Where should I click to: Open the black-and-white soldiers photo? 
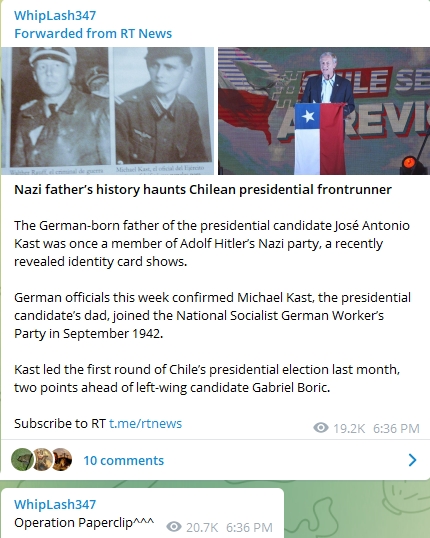tap(107, 111)
